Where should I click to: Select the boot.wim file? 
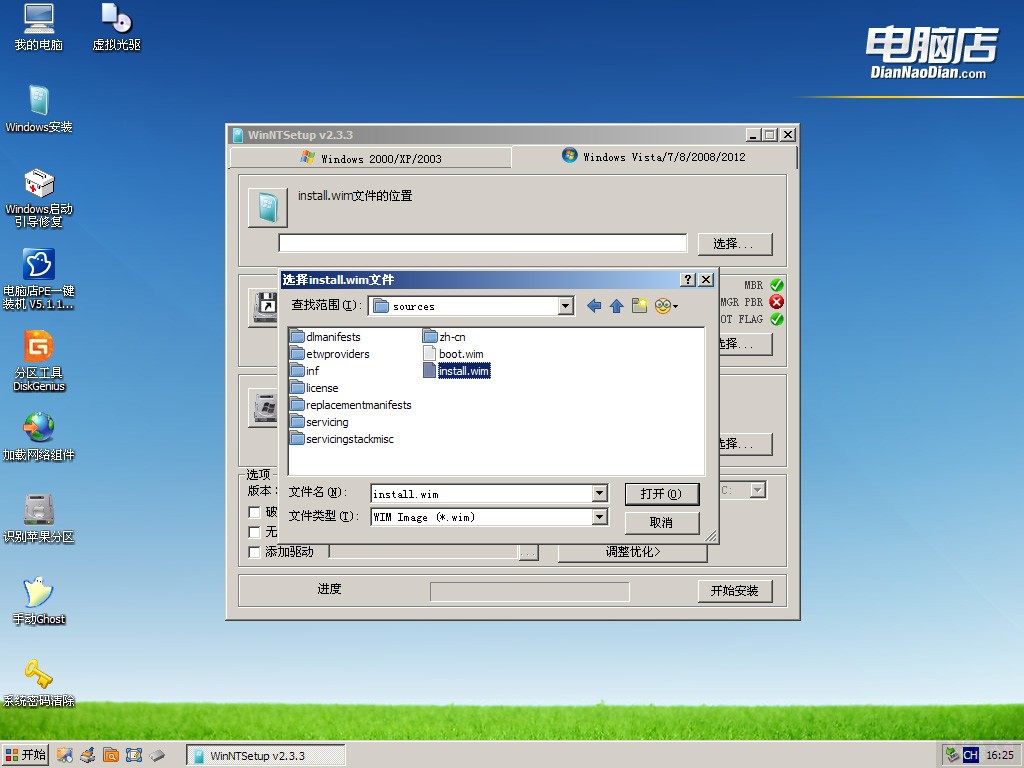pyautogui.click(x=453, y=354)
